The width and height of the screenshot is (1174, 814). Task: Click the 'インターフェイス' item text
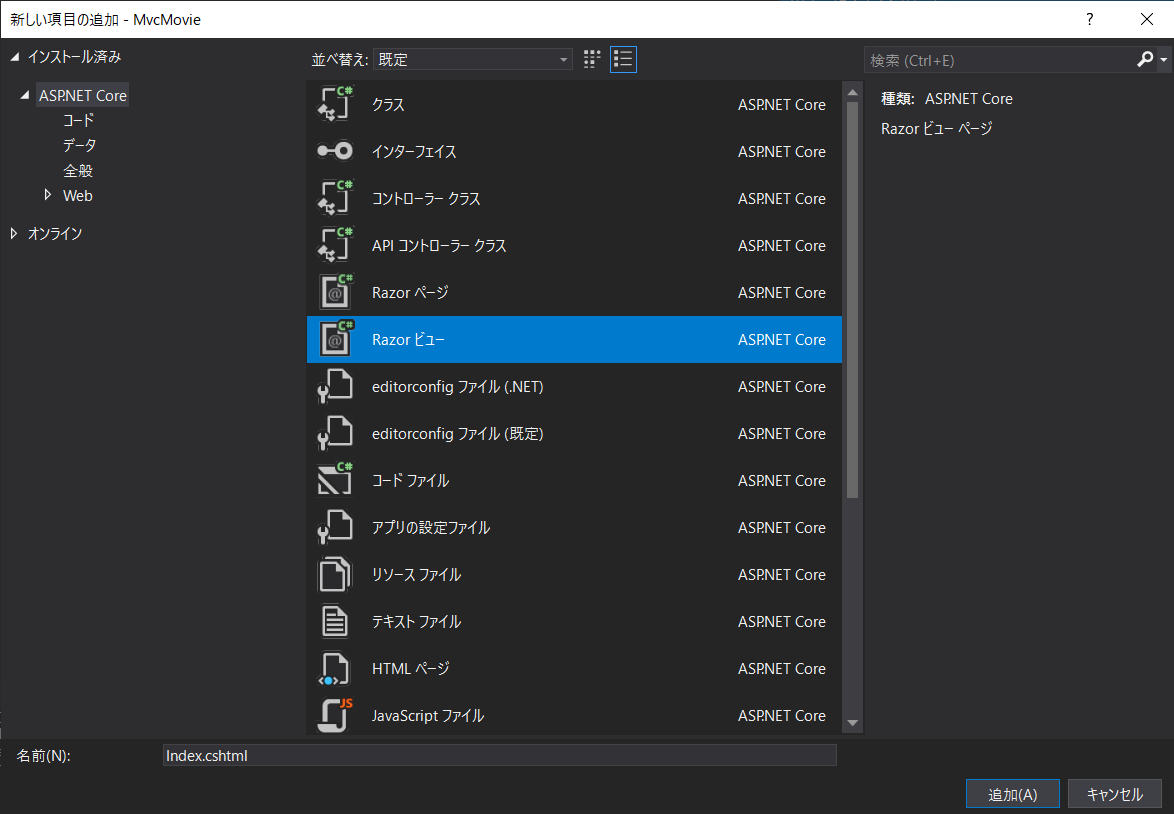(x=414, y=151)
